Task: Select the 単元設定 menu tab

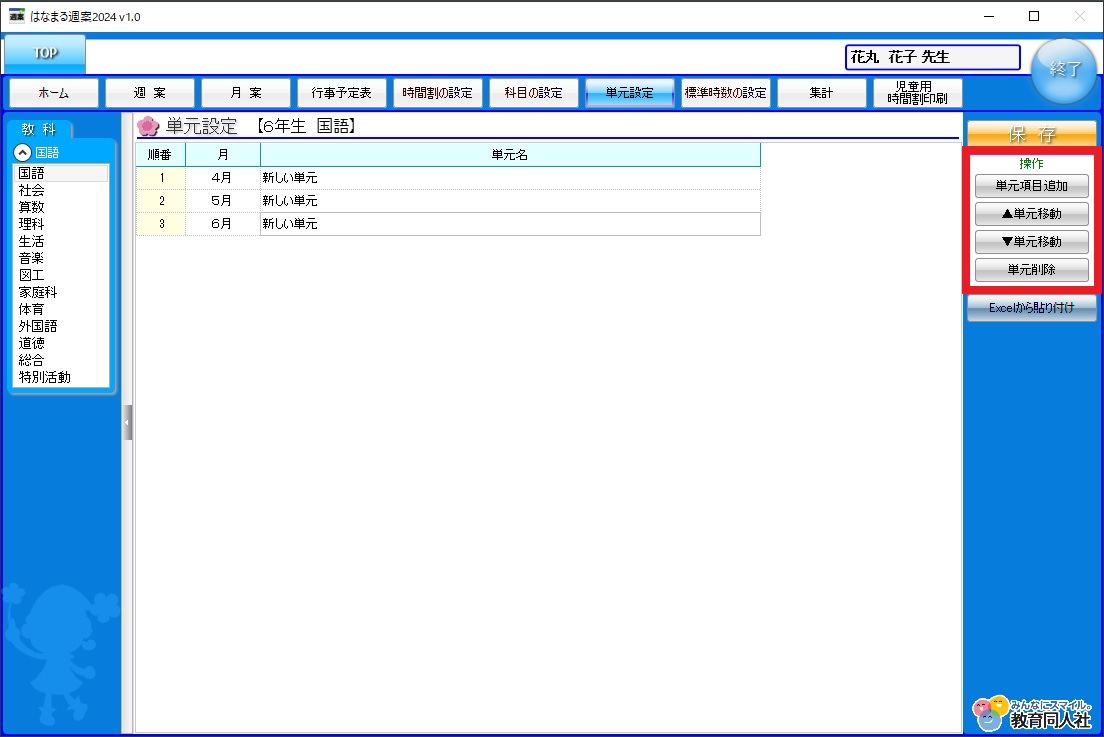Action: click(629, 93)
